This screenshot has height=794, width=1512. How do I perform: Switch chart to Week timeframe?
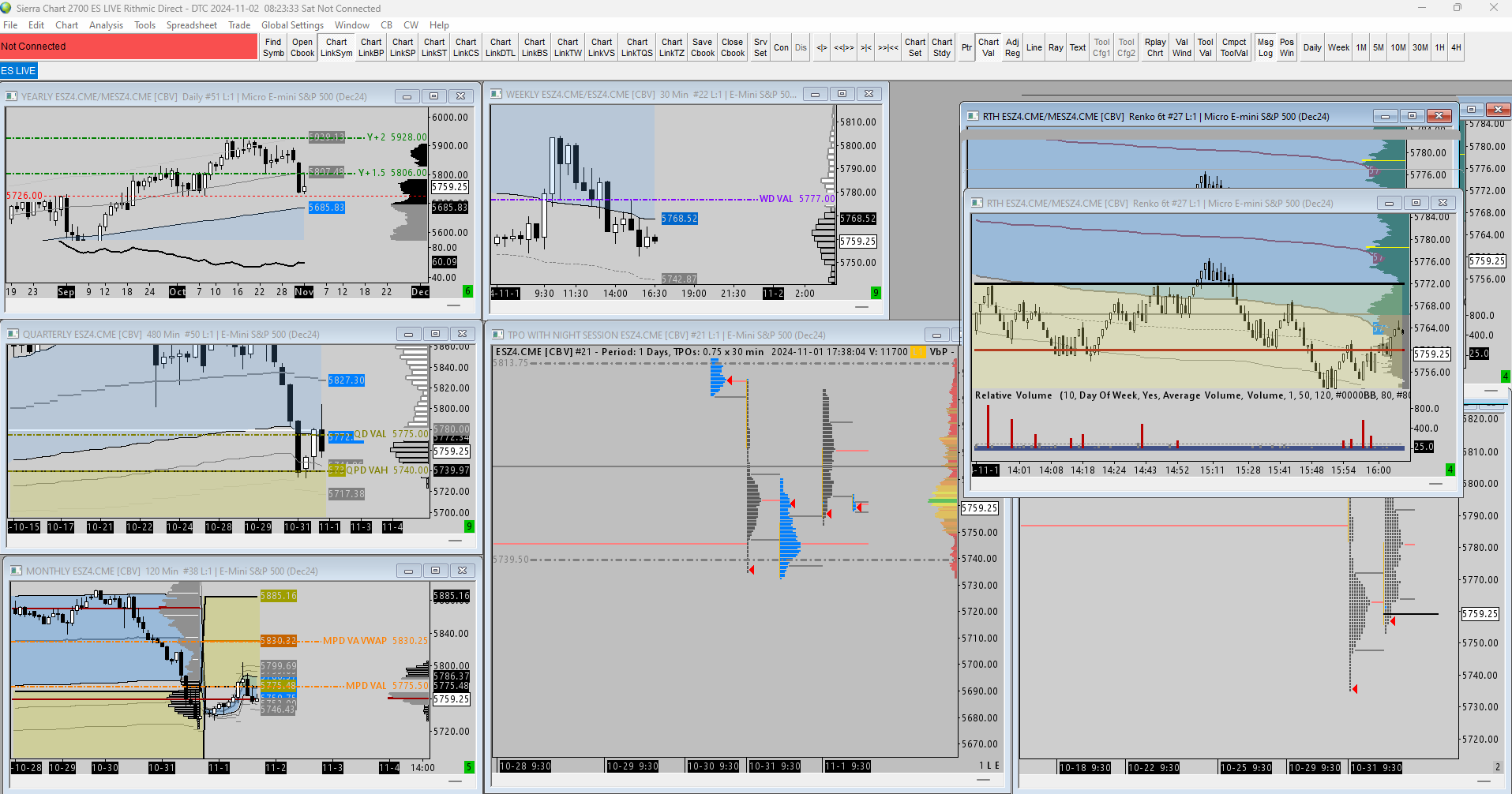click(1338, 47)
